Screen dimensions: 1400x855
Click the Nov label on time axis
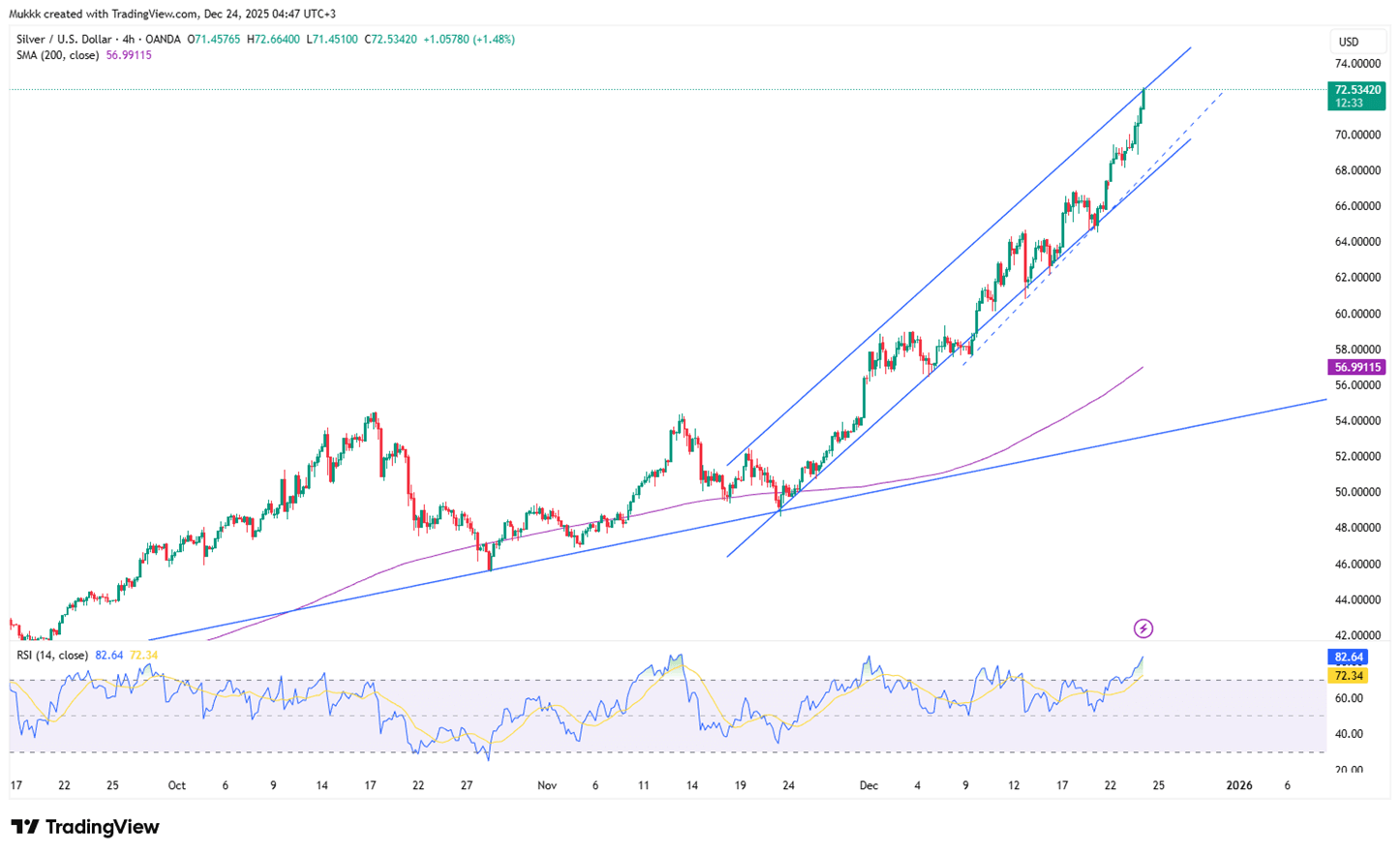coord(547,785)
